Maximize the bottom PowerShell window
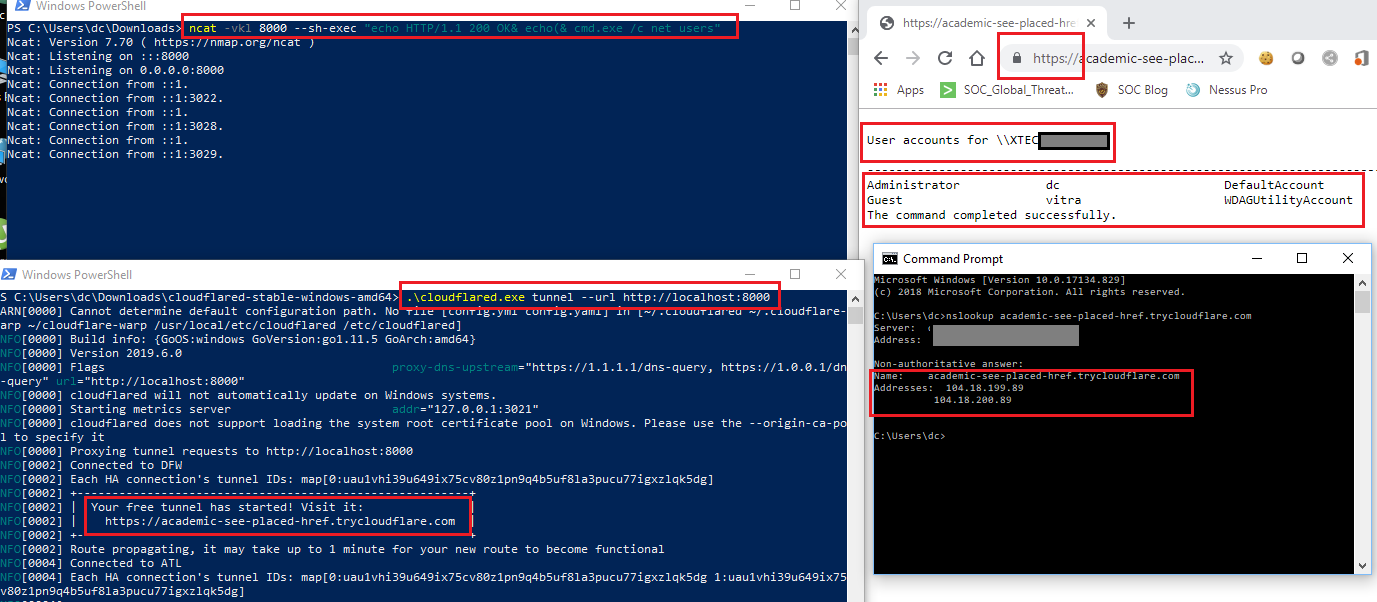The height and width of the screenshot is (602, 1377). (795, 274)
